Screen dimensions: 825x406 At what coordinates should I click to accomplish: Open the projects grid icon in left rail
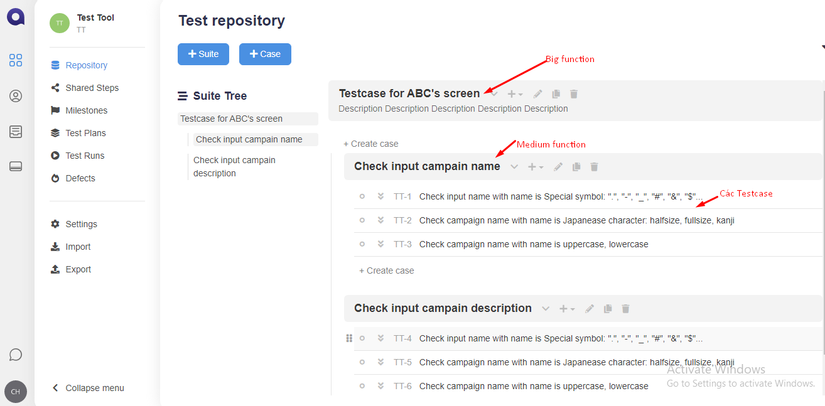(15, 61)
